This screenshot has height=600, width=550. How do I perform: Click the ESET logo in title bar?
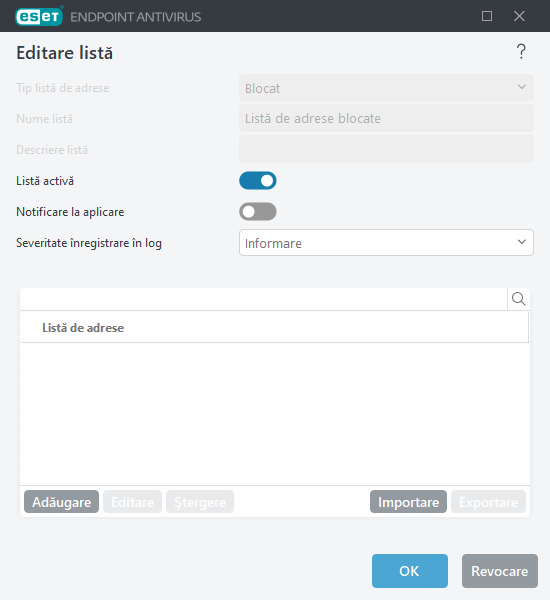pyautogui.click(x=39, y=16)
